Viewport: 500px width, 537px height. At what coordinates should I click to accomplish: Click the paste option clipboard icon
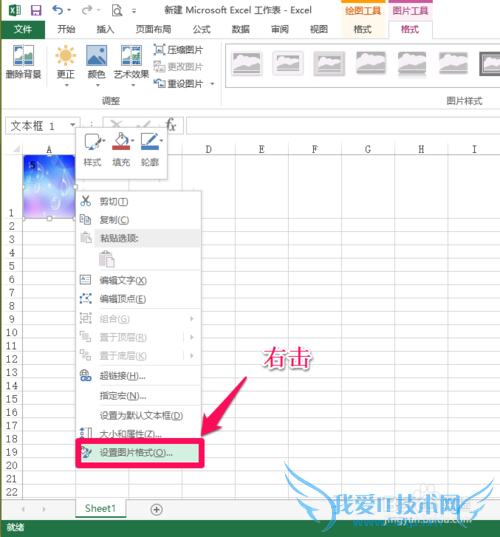pyautogui.click(x=107, y=259)
